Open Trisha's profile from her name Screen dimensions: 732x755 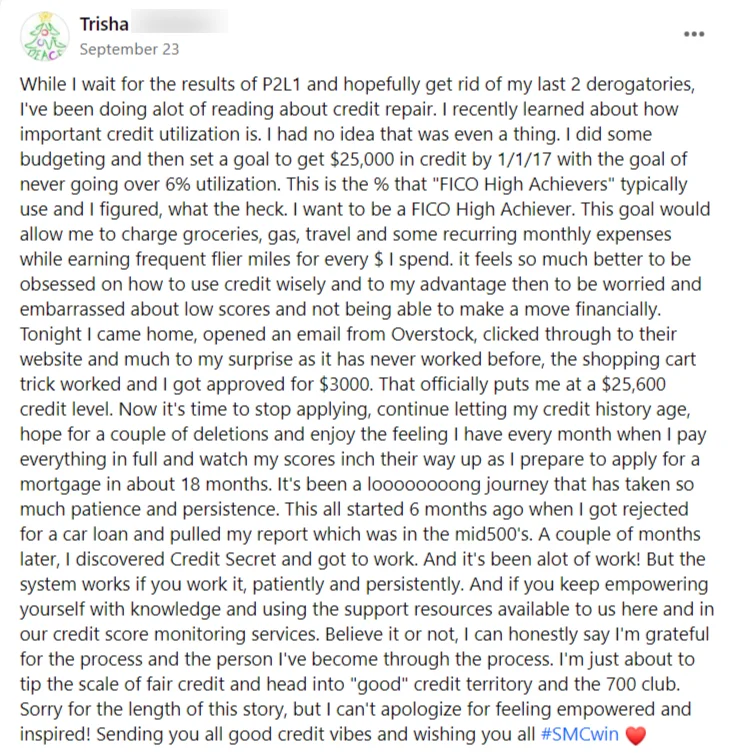[x=104, y=24]
